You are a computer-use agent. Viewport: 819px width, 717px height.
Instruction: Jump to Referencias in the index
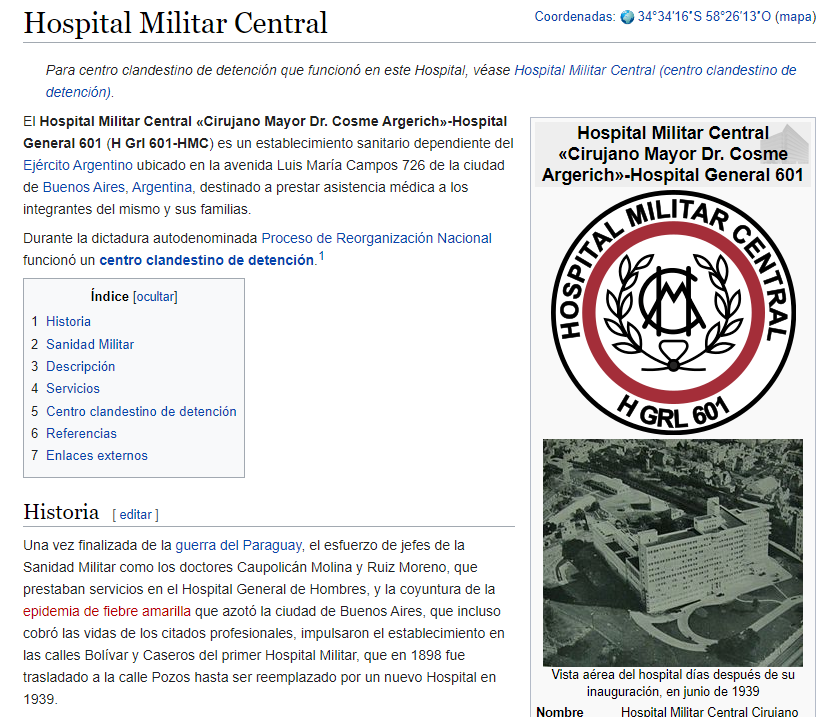coord(81,433)
